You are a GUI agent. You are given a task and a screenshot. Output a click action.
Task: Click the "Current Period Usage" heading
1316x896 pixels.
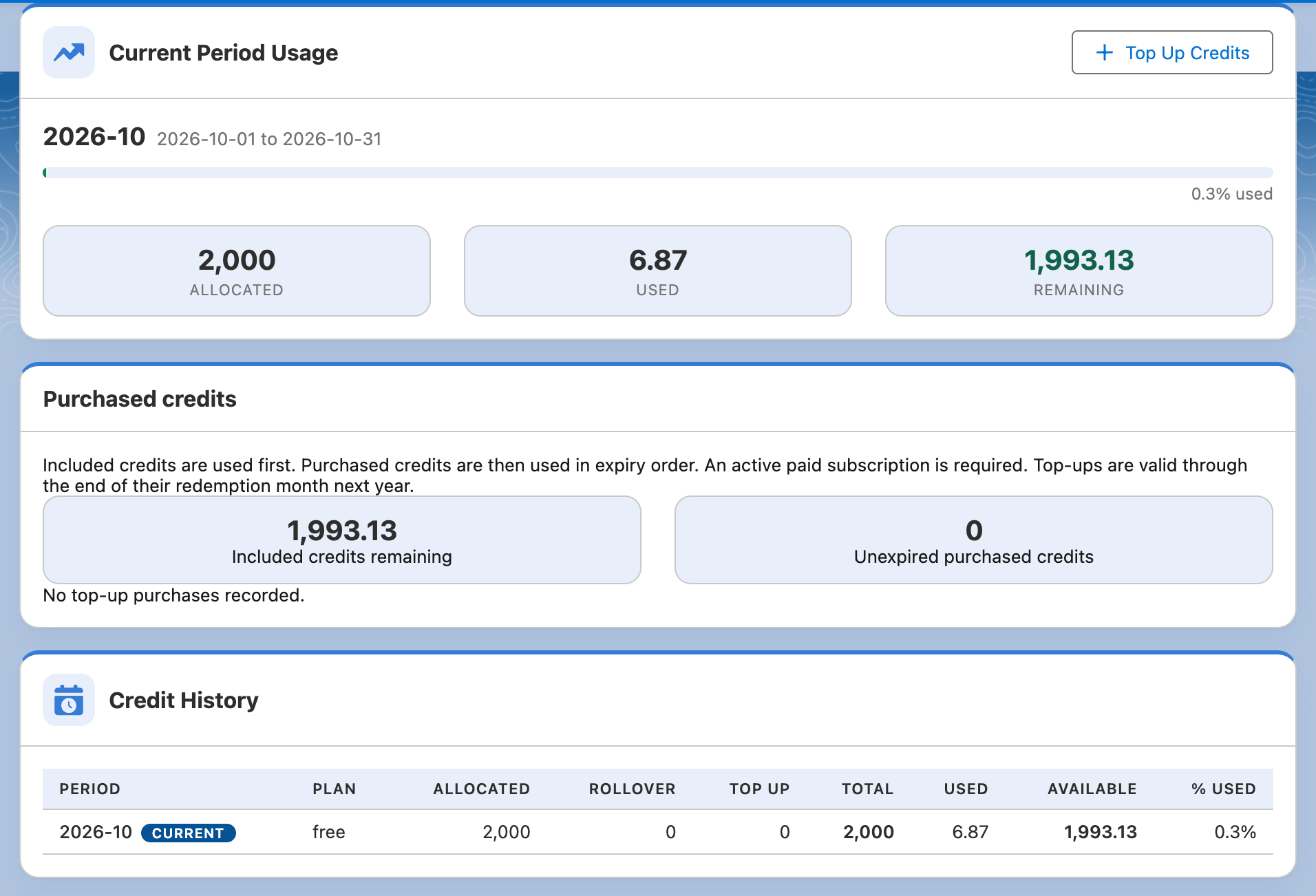tap(224, 53)
